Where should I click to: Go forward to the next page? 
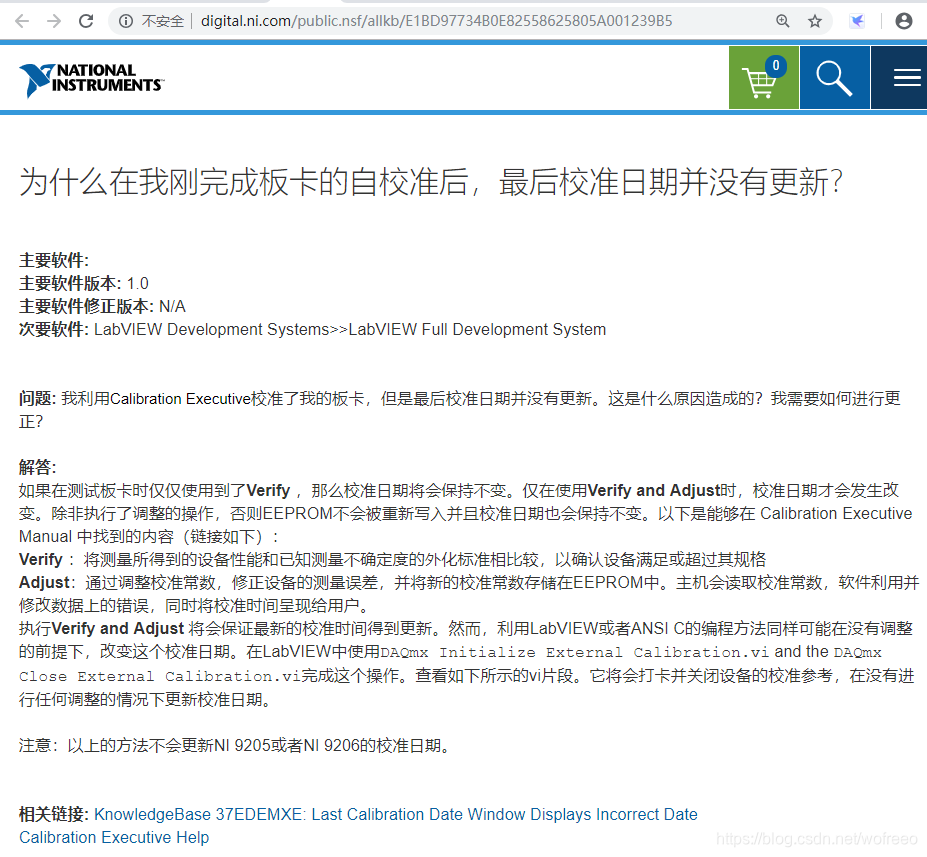54,21
